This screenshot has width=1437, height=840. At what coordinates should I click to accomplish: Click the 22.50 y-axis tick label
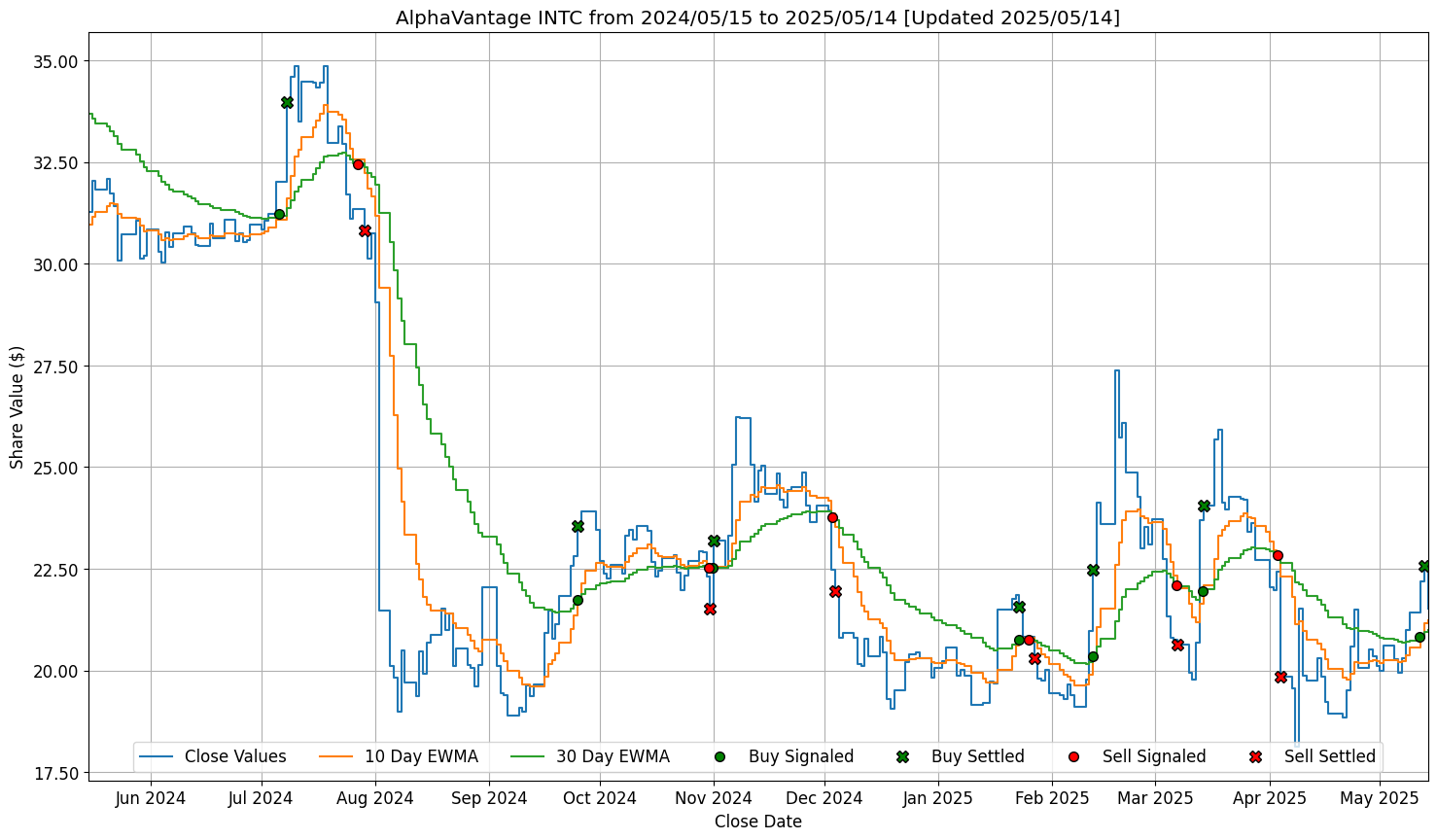(x=58, y=569)
